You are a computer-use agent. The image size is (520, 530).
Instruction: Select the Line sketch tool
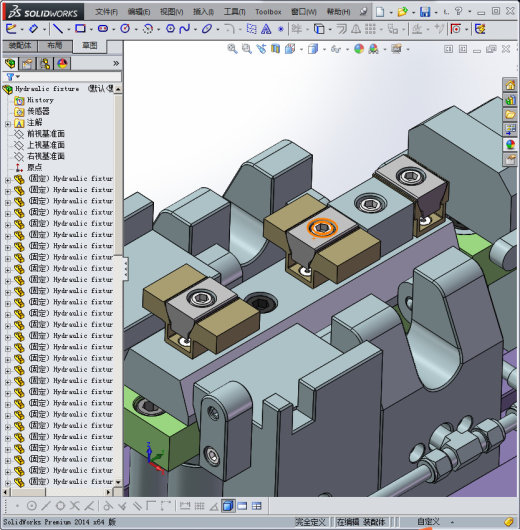pyautogui.click(x=58, y=29)
